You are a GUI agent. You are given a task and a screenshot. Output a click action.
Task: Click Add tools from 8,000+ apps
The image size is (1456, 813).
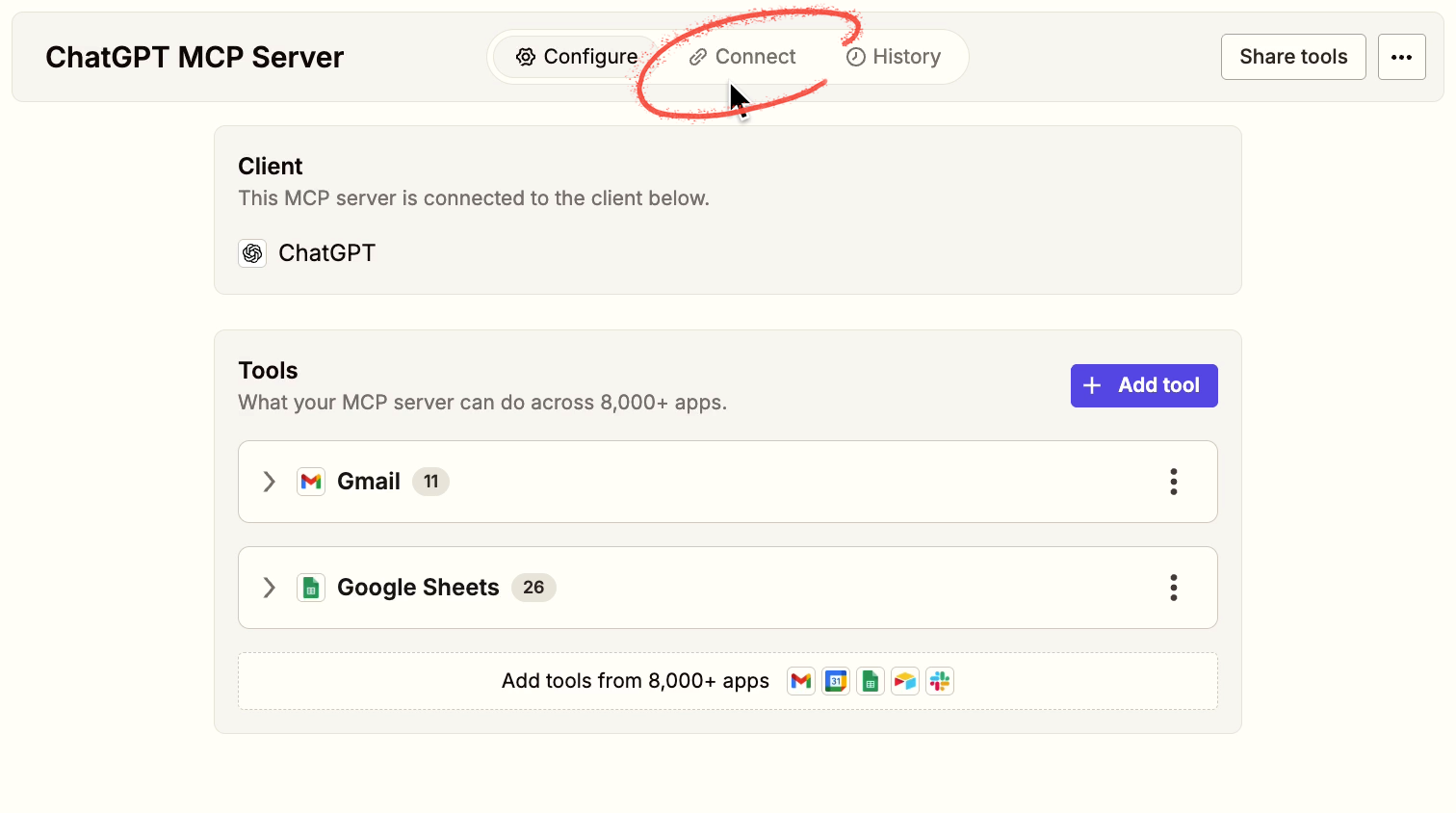(728, 681)
